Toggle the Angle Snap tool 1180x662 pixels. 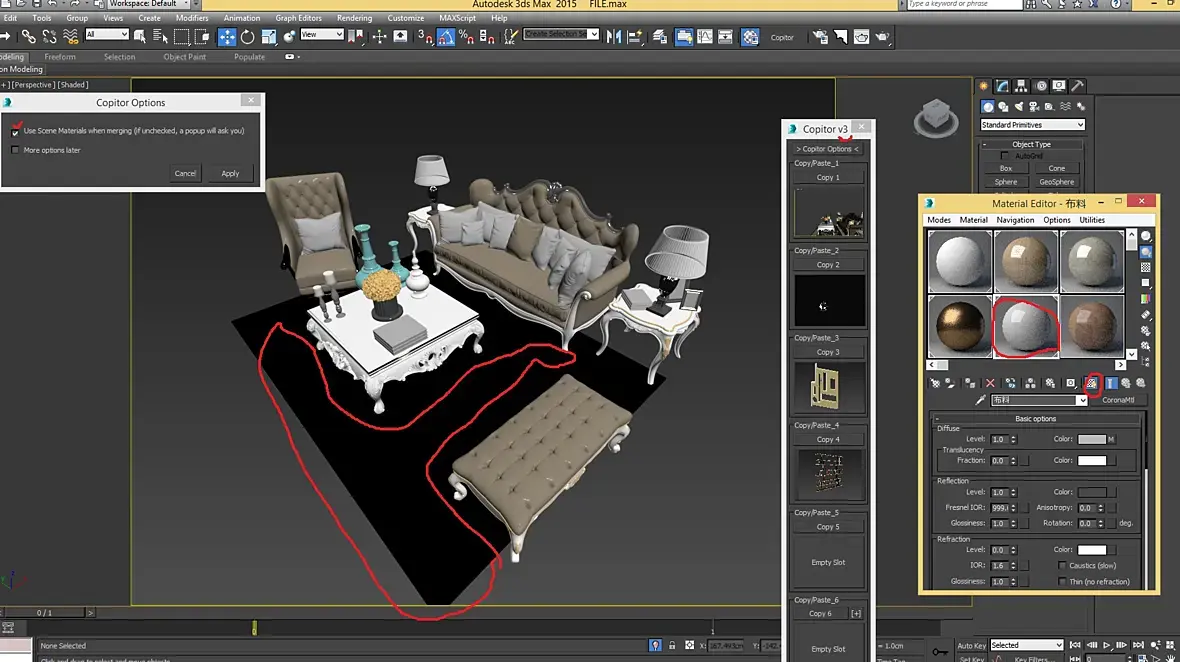click(446, 37)
